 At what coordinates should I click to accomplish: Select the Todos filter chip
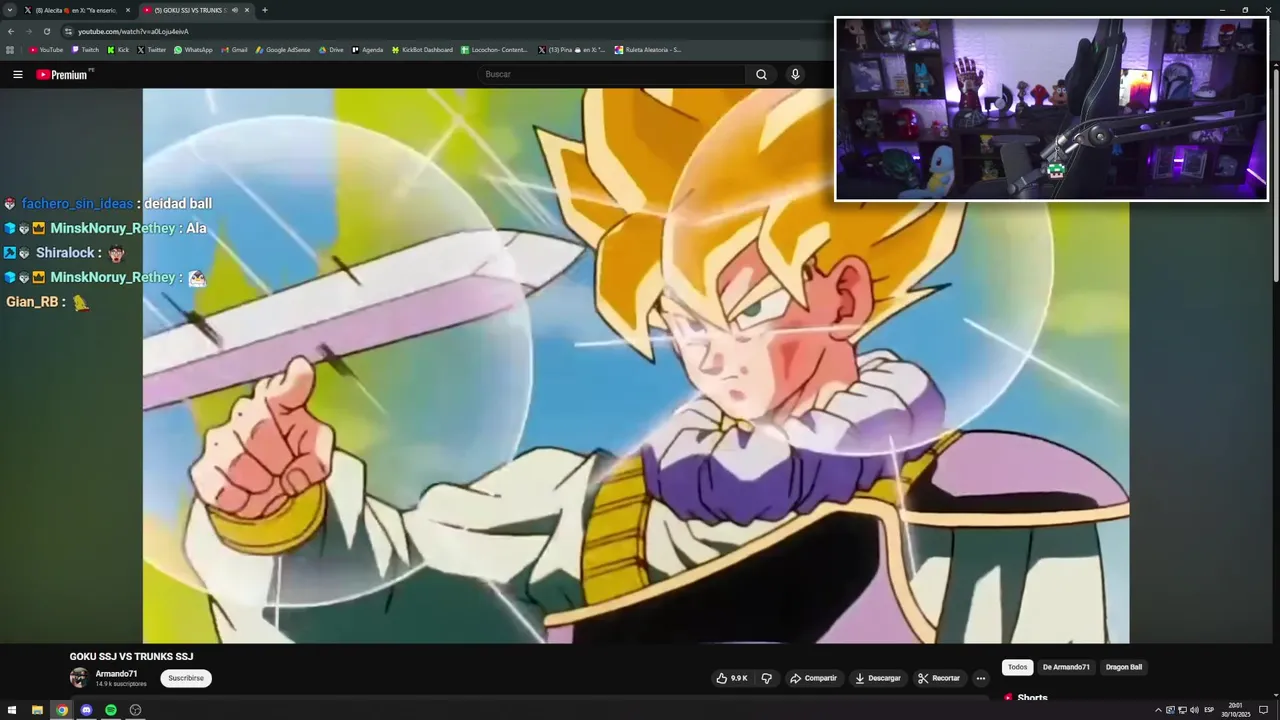pyautogui.click(x=1017, y=667)
